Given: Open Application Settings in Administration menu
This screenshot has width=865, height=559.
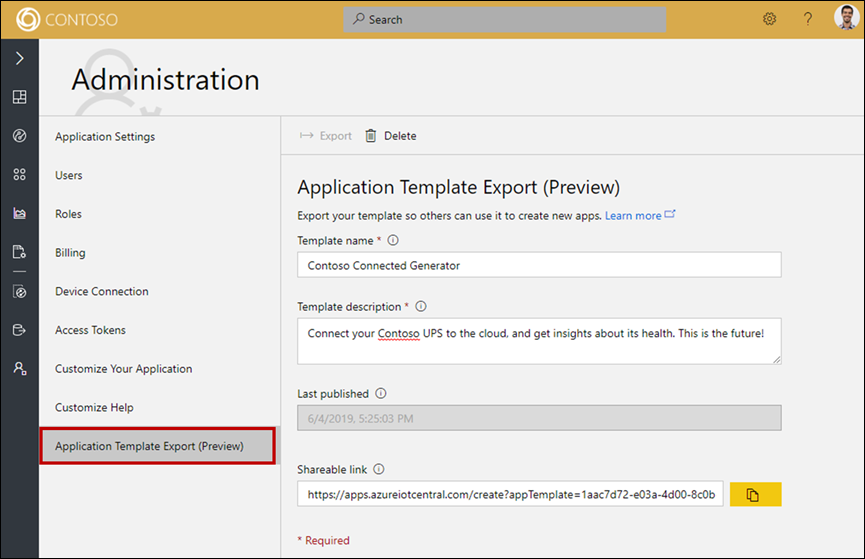Looking at the screenshot, I should [x=105, y=137].
